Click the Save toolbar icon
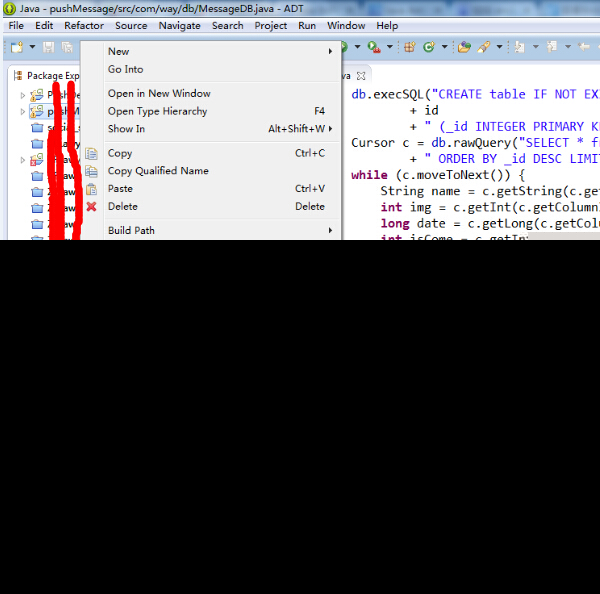 pyautogui.click(x=48, y=47)
